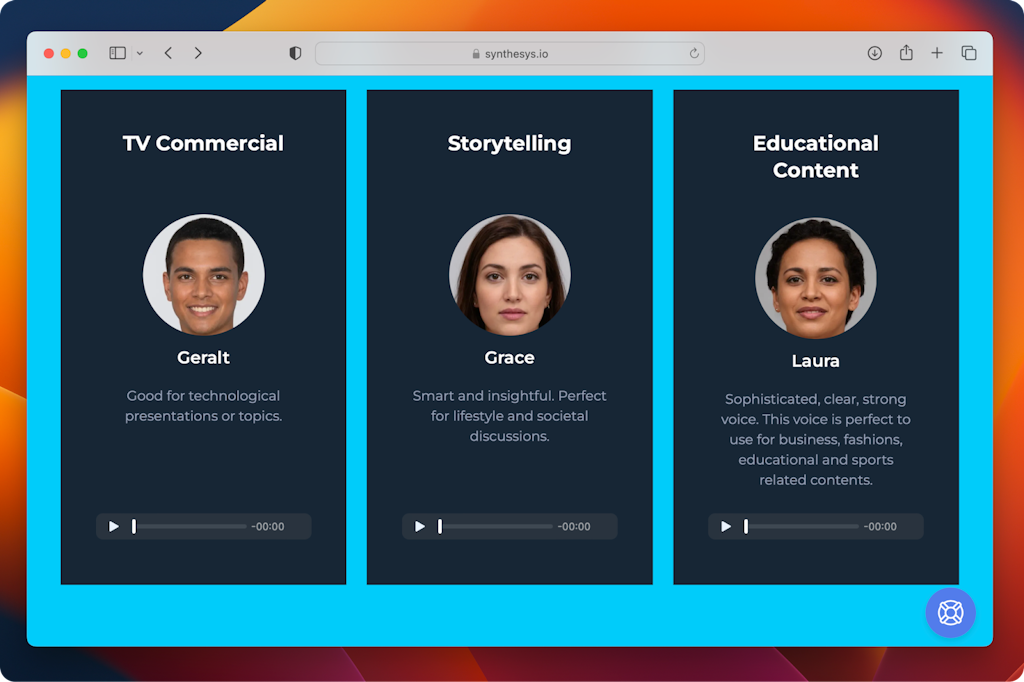
Task: View the Privacy Report shield icon
Action: click(294, 53)
